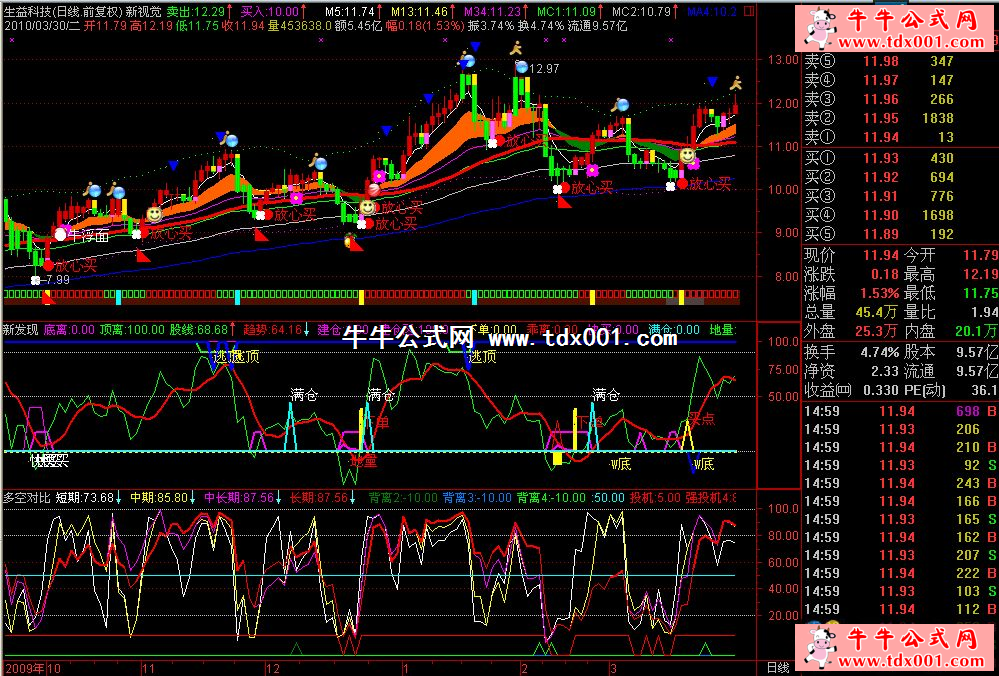Click the 现价 11.94 quote field
This screenshot has width=999, height=676.
pyautogui.click(x=851, y=255)
